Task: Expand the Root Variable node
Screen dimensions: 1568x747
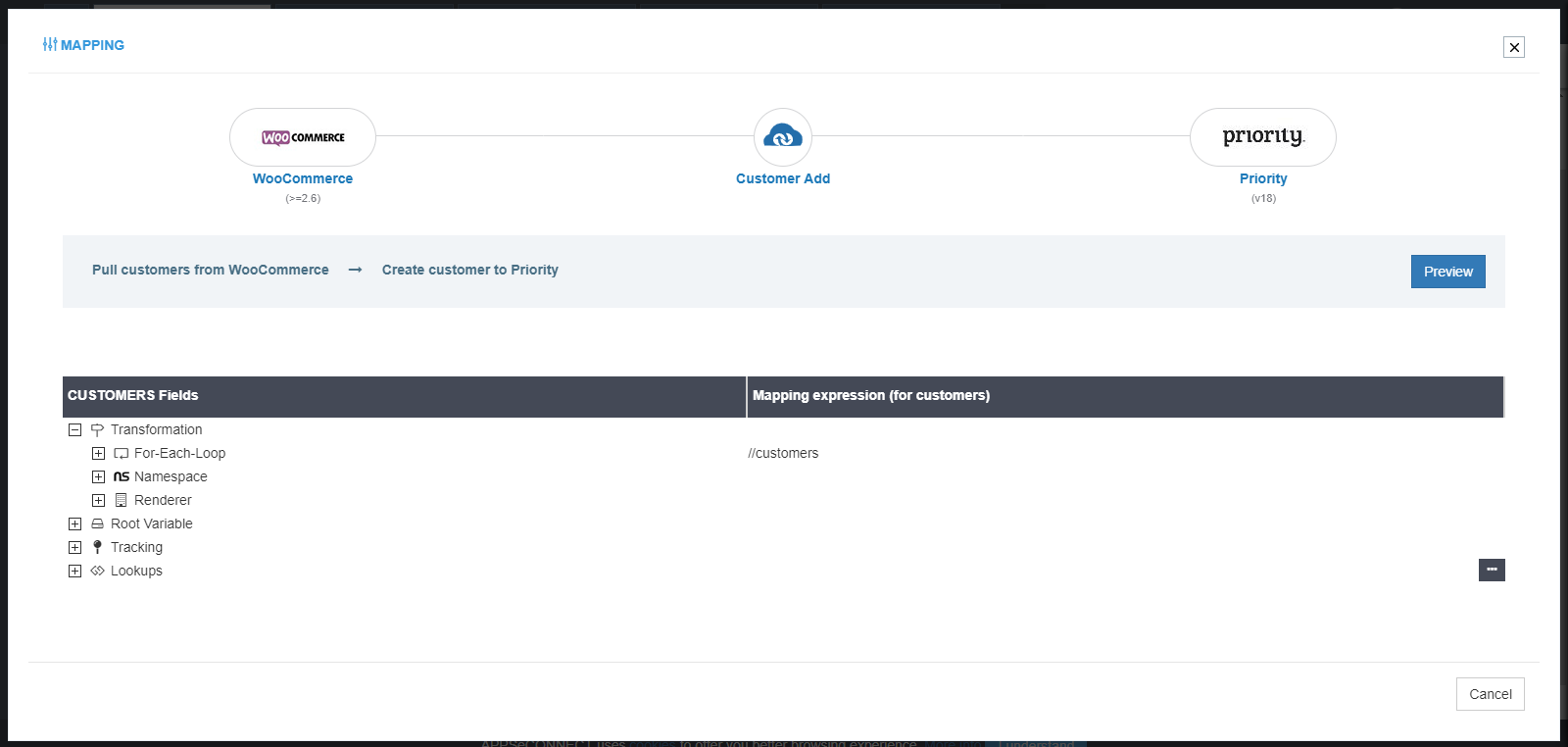Action: (74, 524)
